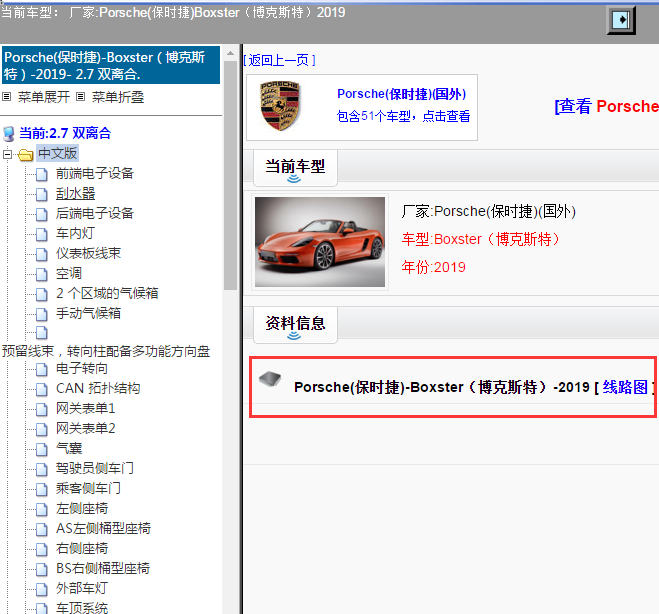Click the folder icon of 中文版
This screenshot has height=614, width=659.
26,155
